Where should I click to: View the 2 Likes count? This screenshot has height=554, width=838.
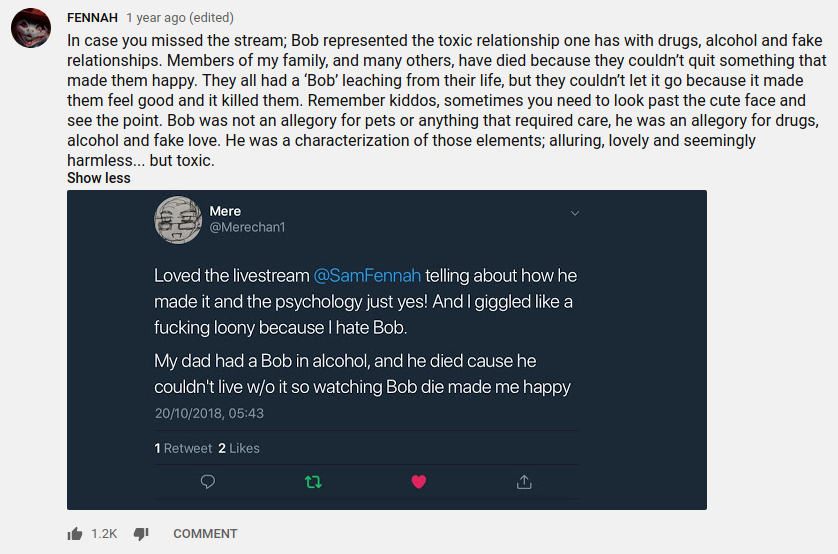pyautogui.click(x=239, y=448)
